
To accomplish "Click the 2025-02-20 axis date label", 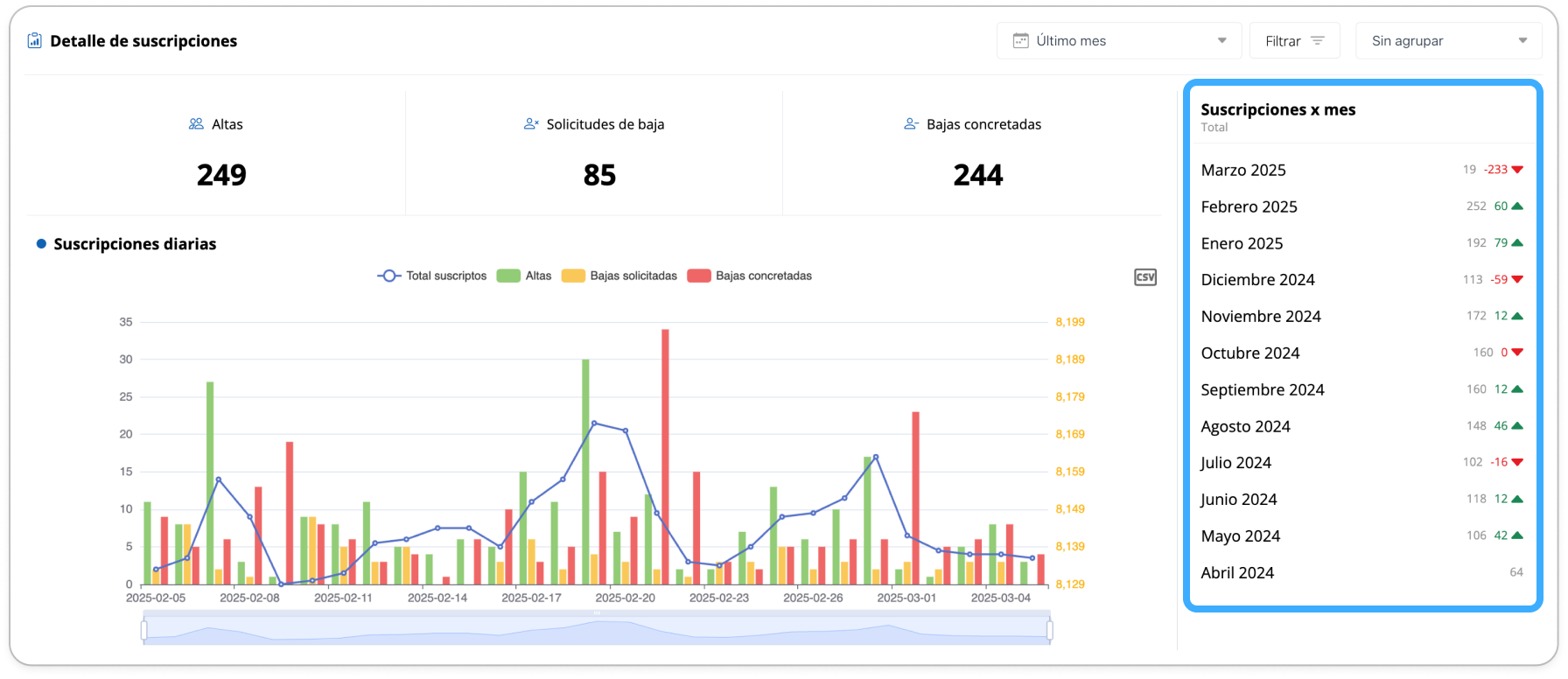I will pos(625,598).
